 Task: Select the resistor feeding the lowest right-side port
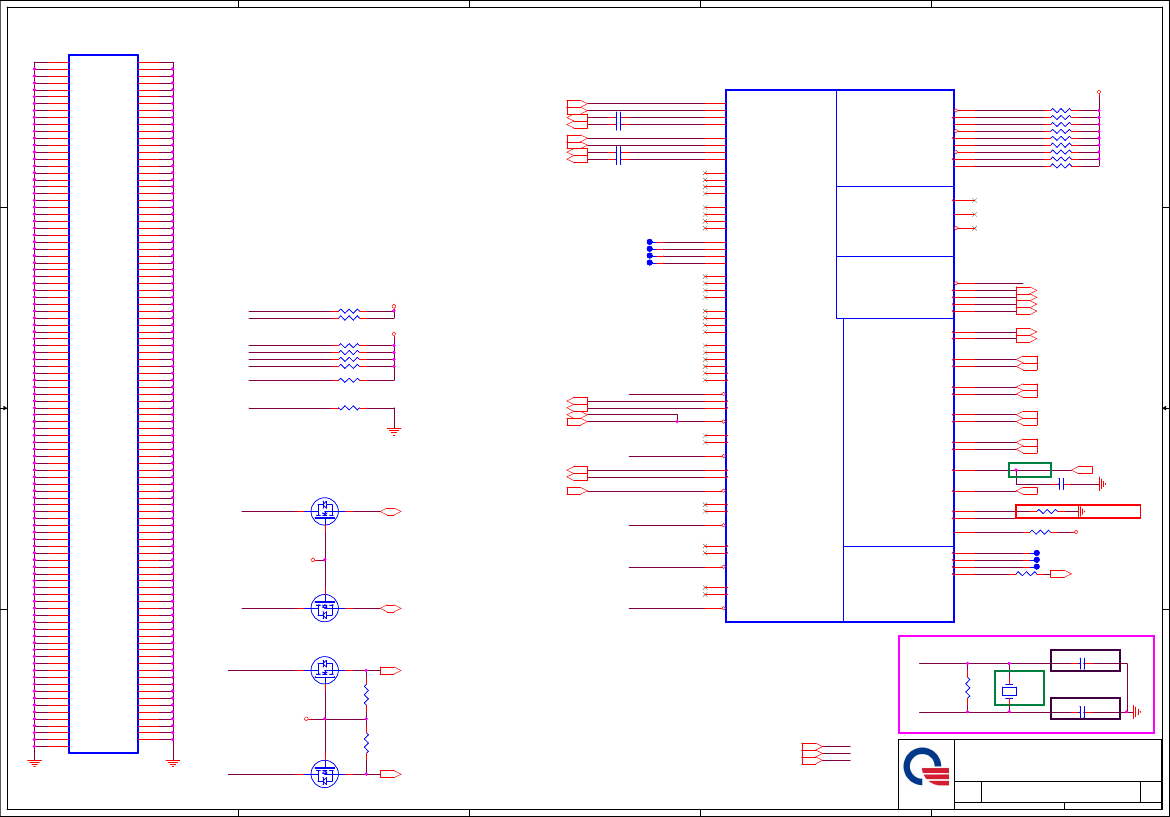pos(1026,574)
